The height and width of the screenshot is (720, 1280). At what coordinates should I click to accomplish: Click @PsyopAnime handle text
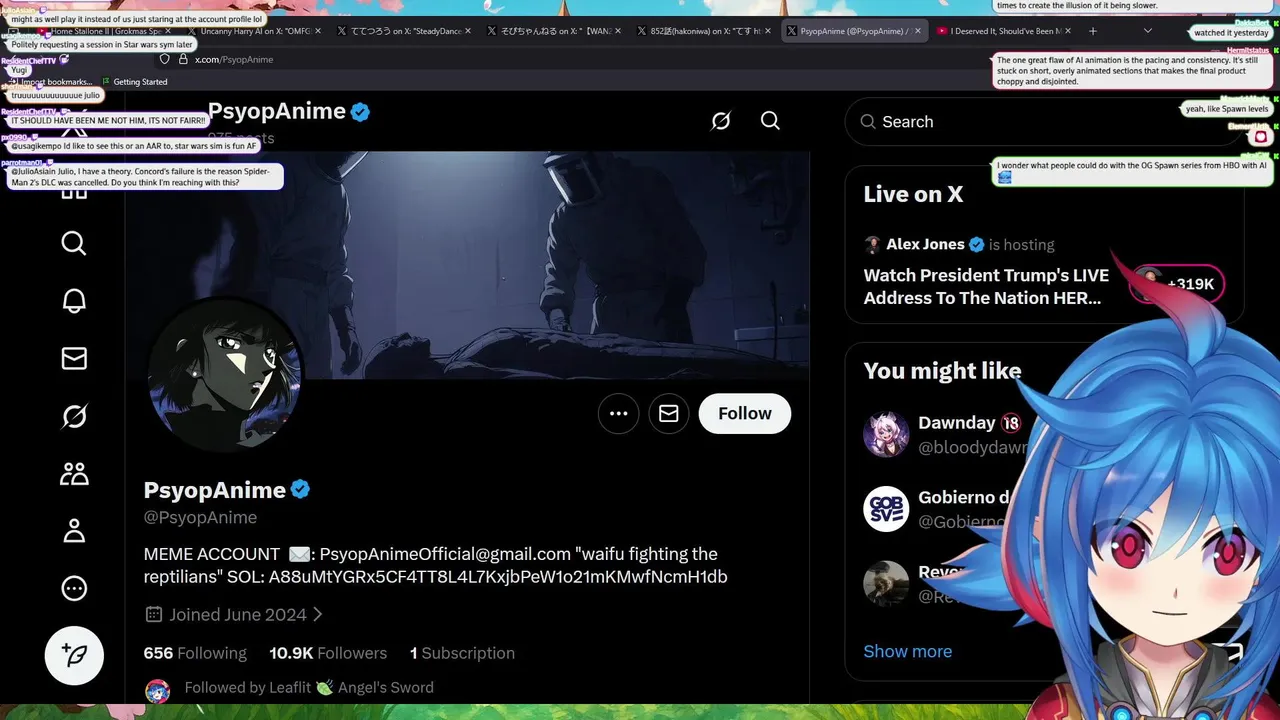tap(200, 518)
